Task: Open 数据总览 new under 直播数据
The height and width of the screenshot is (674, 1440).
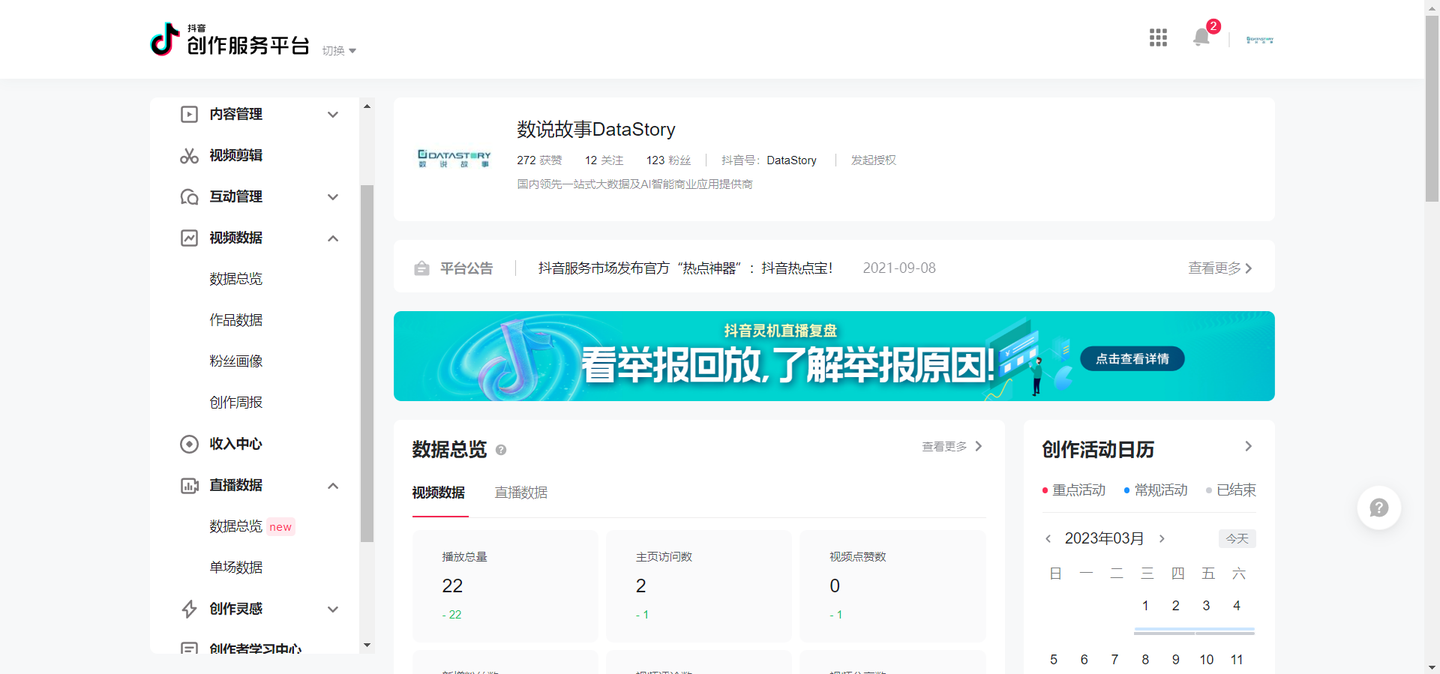Action: coord(252,527)
